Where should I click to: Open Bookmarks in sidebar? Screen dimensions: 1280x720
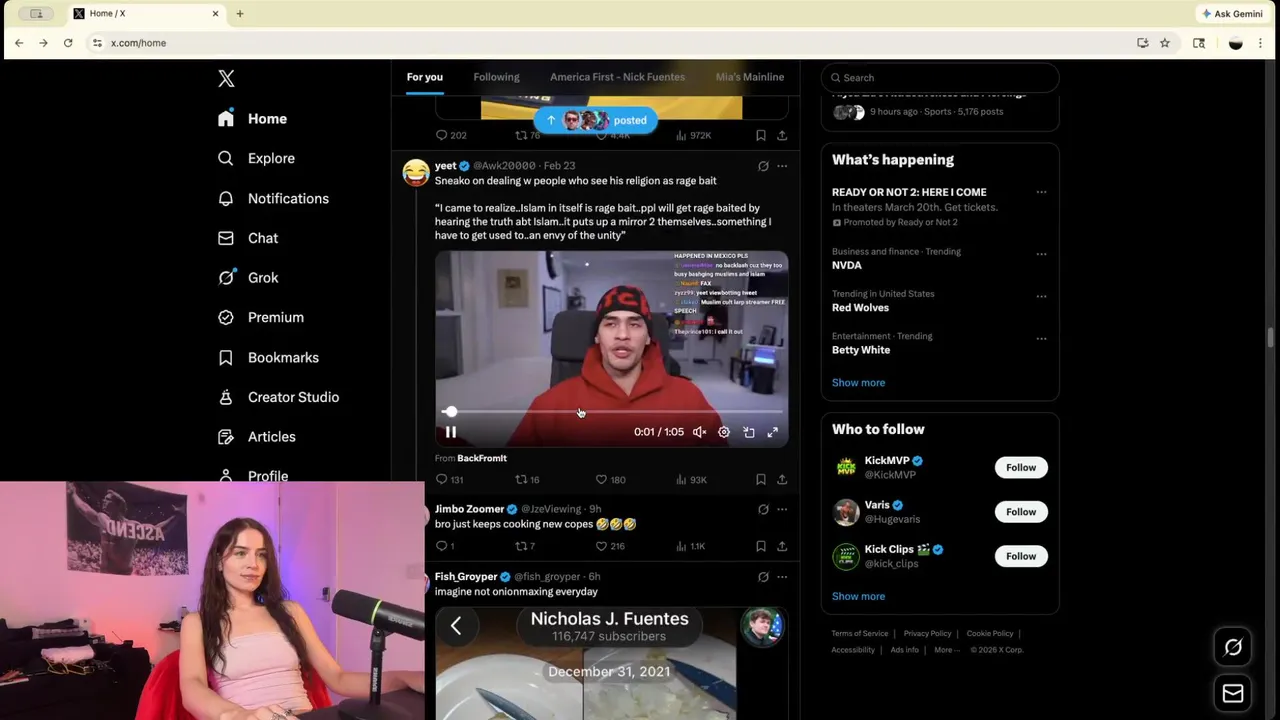(x=270, y=357)
